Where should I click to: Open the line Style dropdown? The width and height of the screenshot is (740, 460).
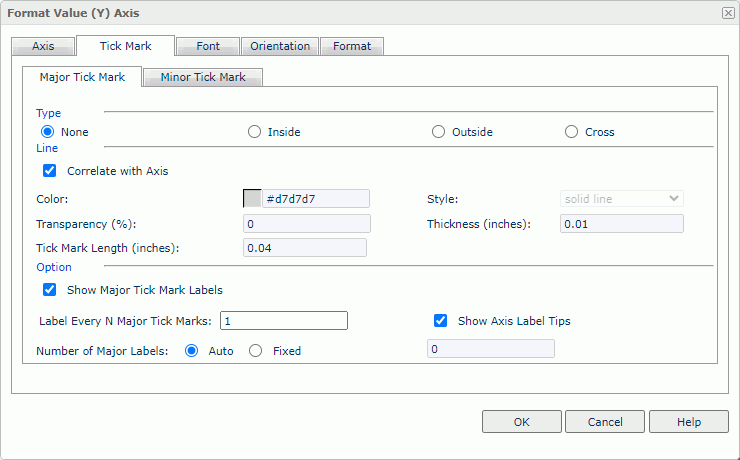click(622, 199)
